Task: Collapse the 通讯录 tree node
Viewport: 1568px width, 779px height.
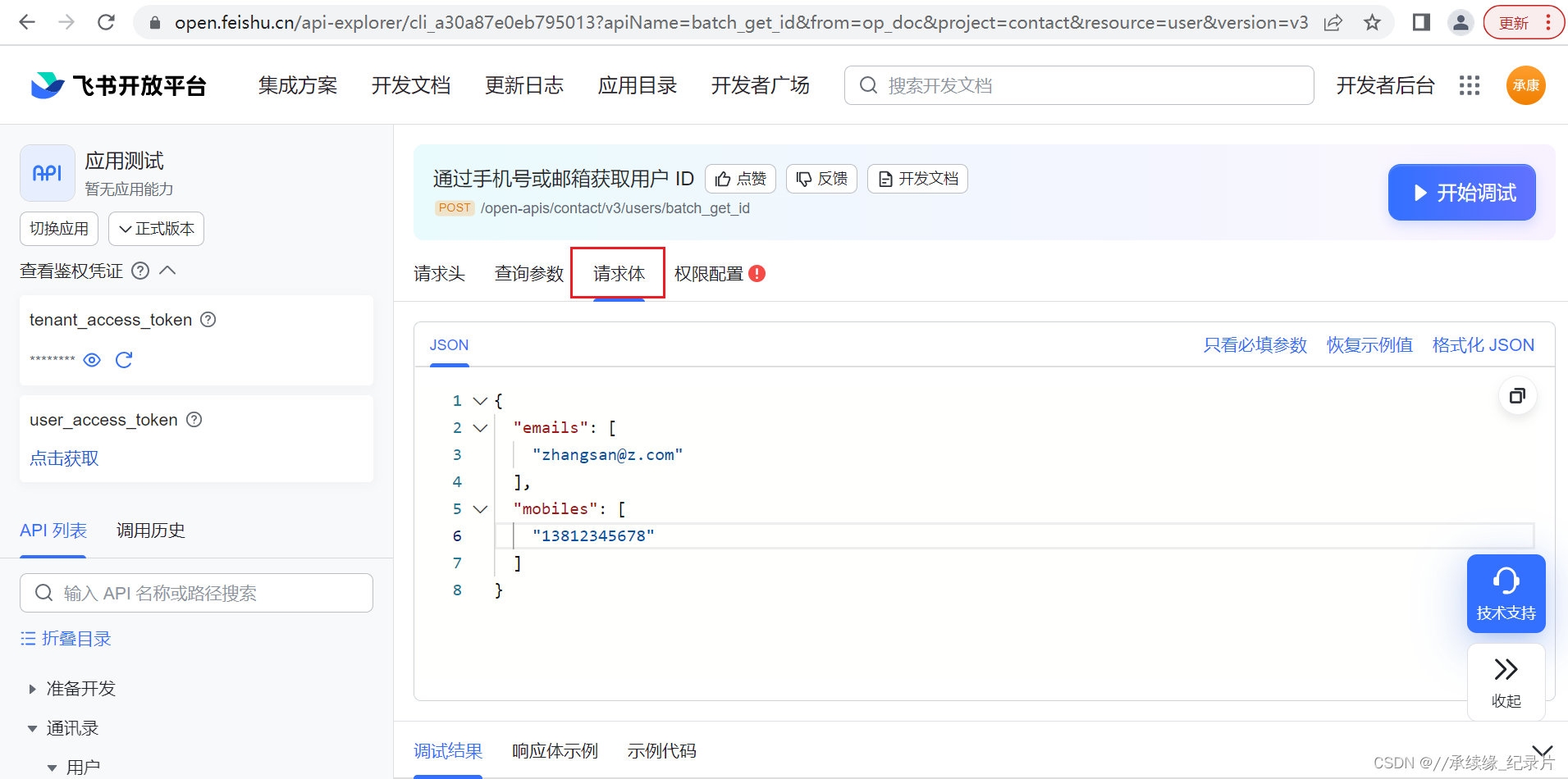Action: click(x=32, y=728)
